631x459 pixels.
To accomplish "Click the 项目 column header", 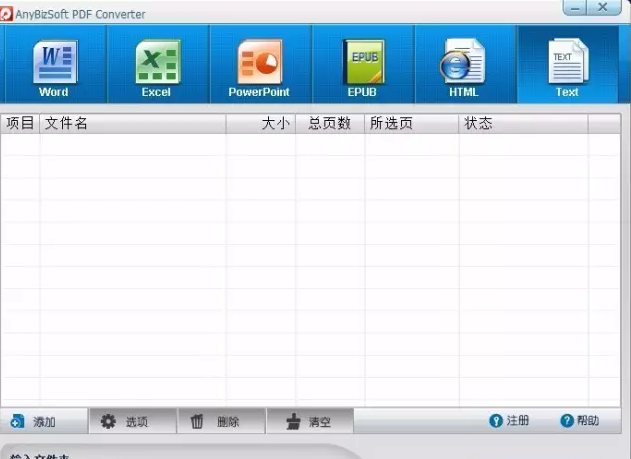I will 20,123.
